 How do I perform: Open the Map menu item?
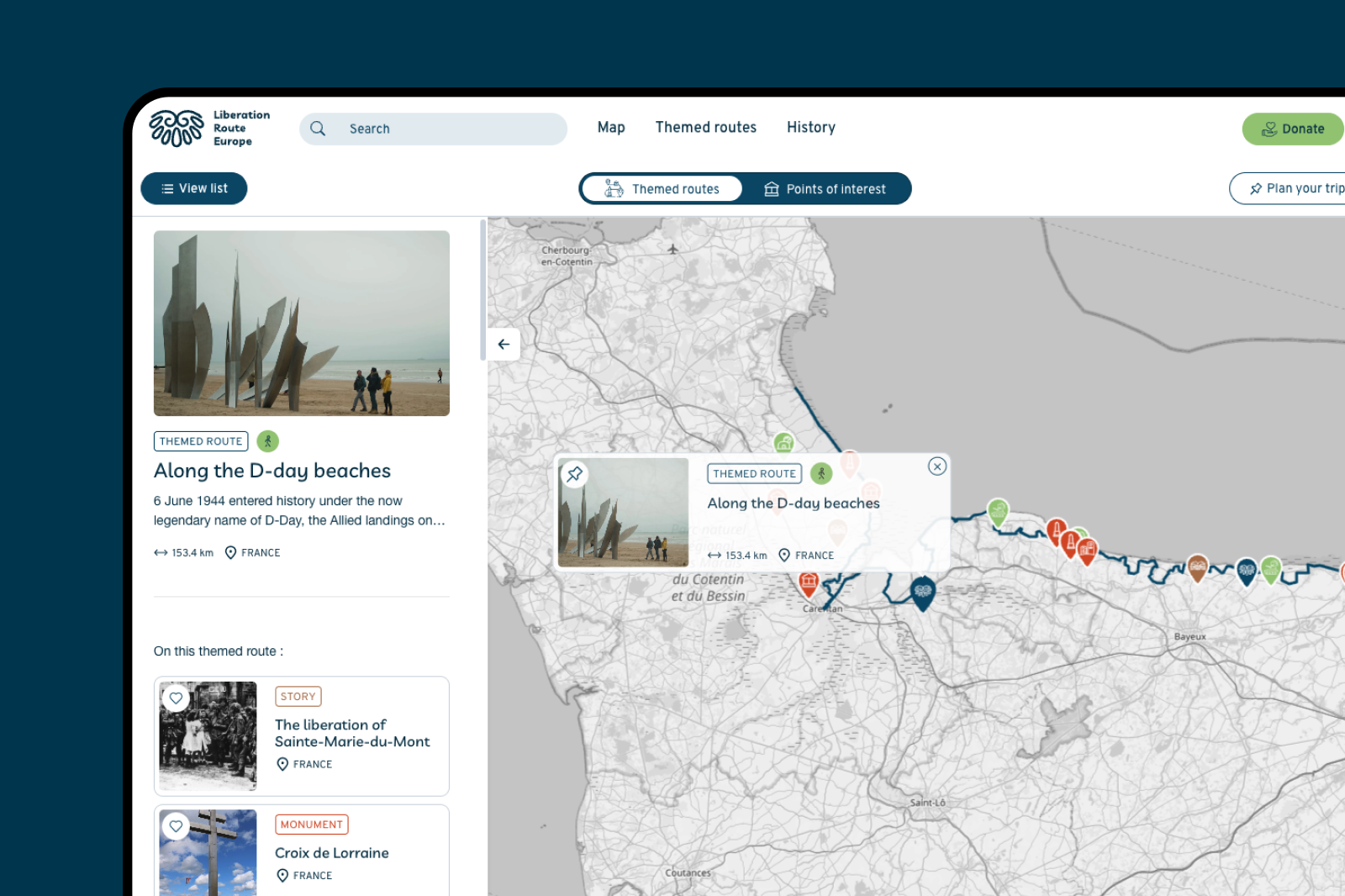(611, 128)
